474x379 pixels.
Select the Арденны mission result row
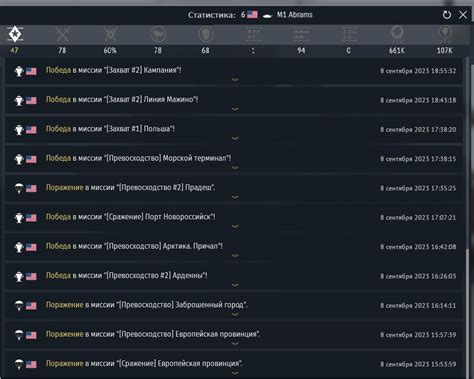click(x=234, y=276)
